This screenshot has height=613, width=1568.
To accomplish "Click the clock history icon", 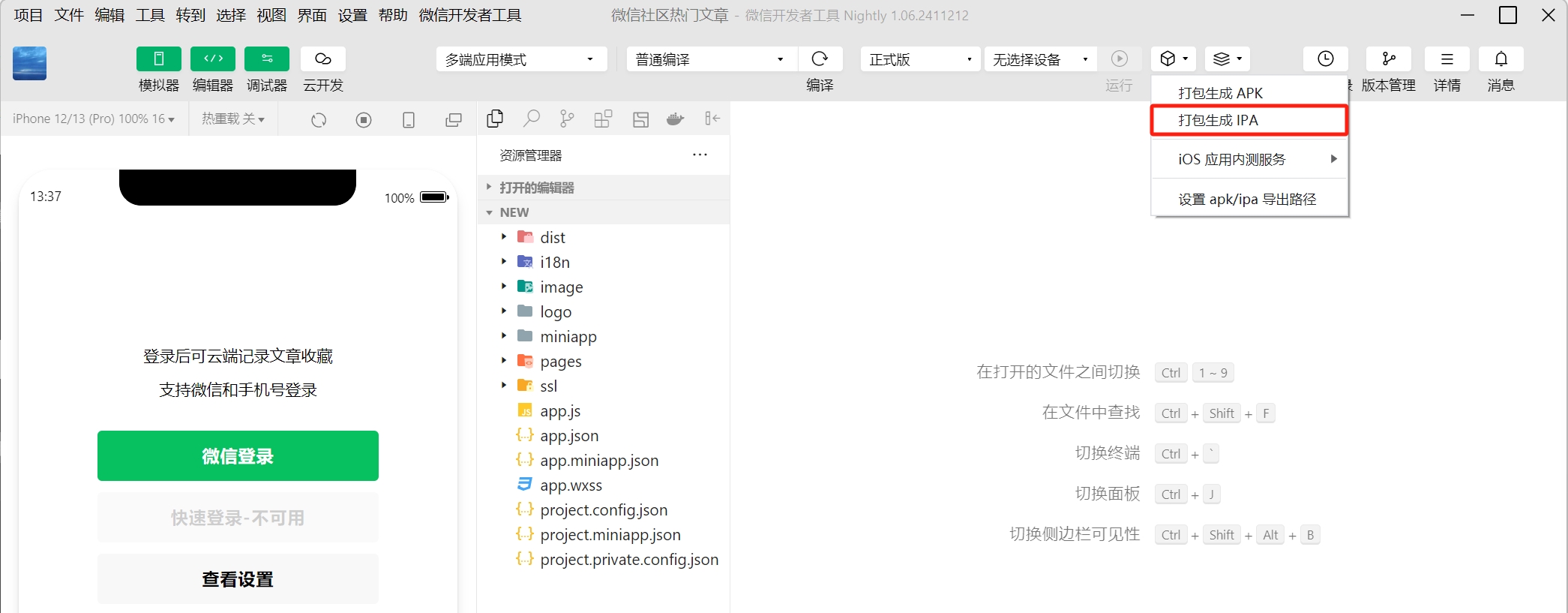I will pos(1326,59).
